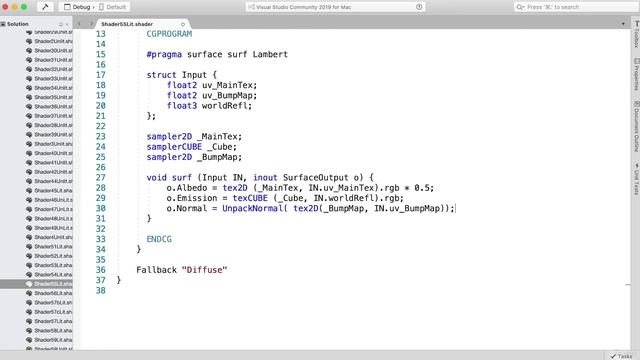Open the Toolbox side pad
Image resolution: width=640 pixels, height=360 pixels.
(x=636, y=35)
